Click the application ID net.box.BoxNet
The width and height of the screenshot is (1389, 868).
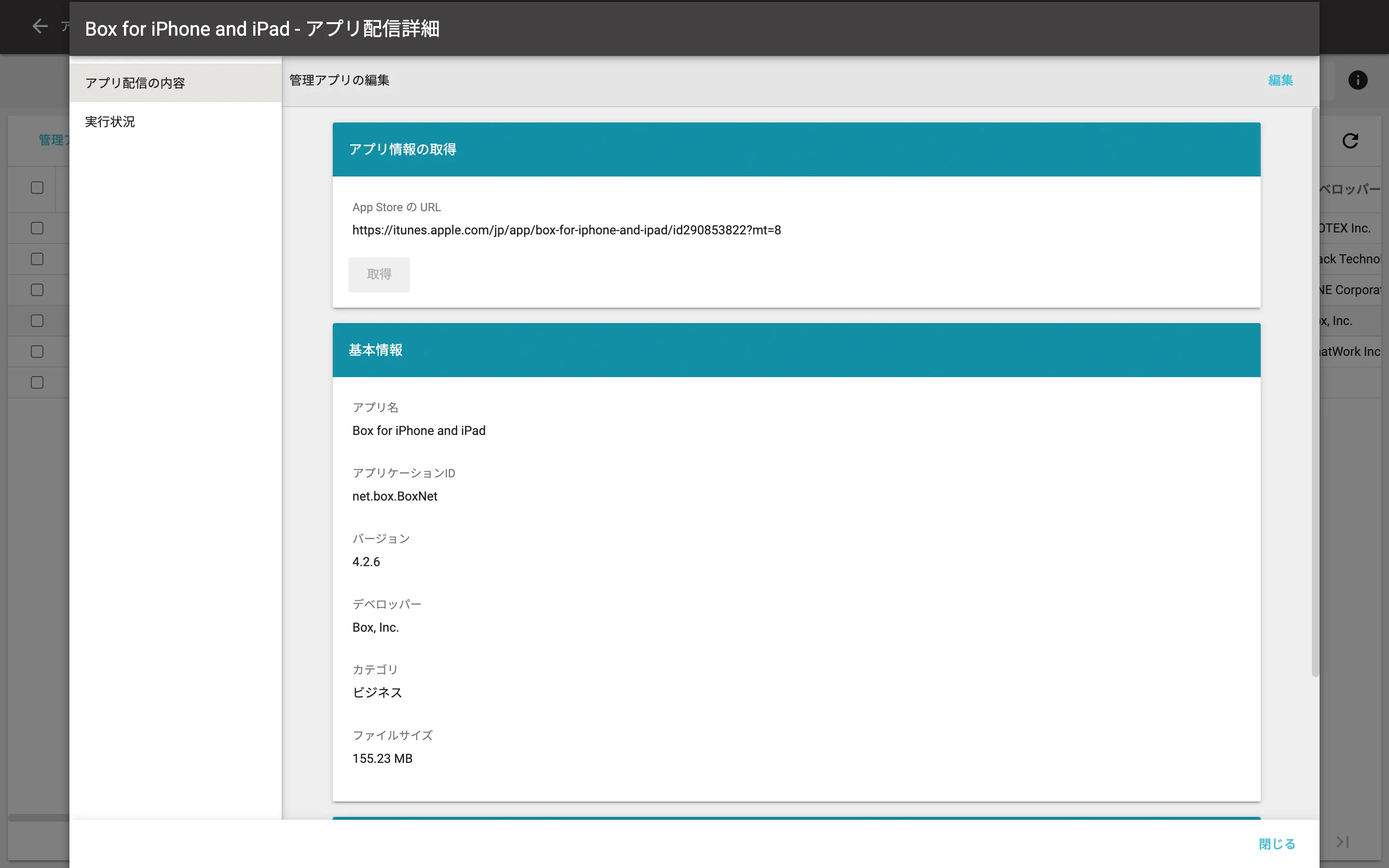coord(395,497)
